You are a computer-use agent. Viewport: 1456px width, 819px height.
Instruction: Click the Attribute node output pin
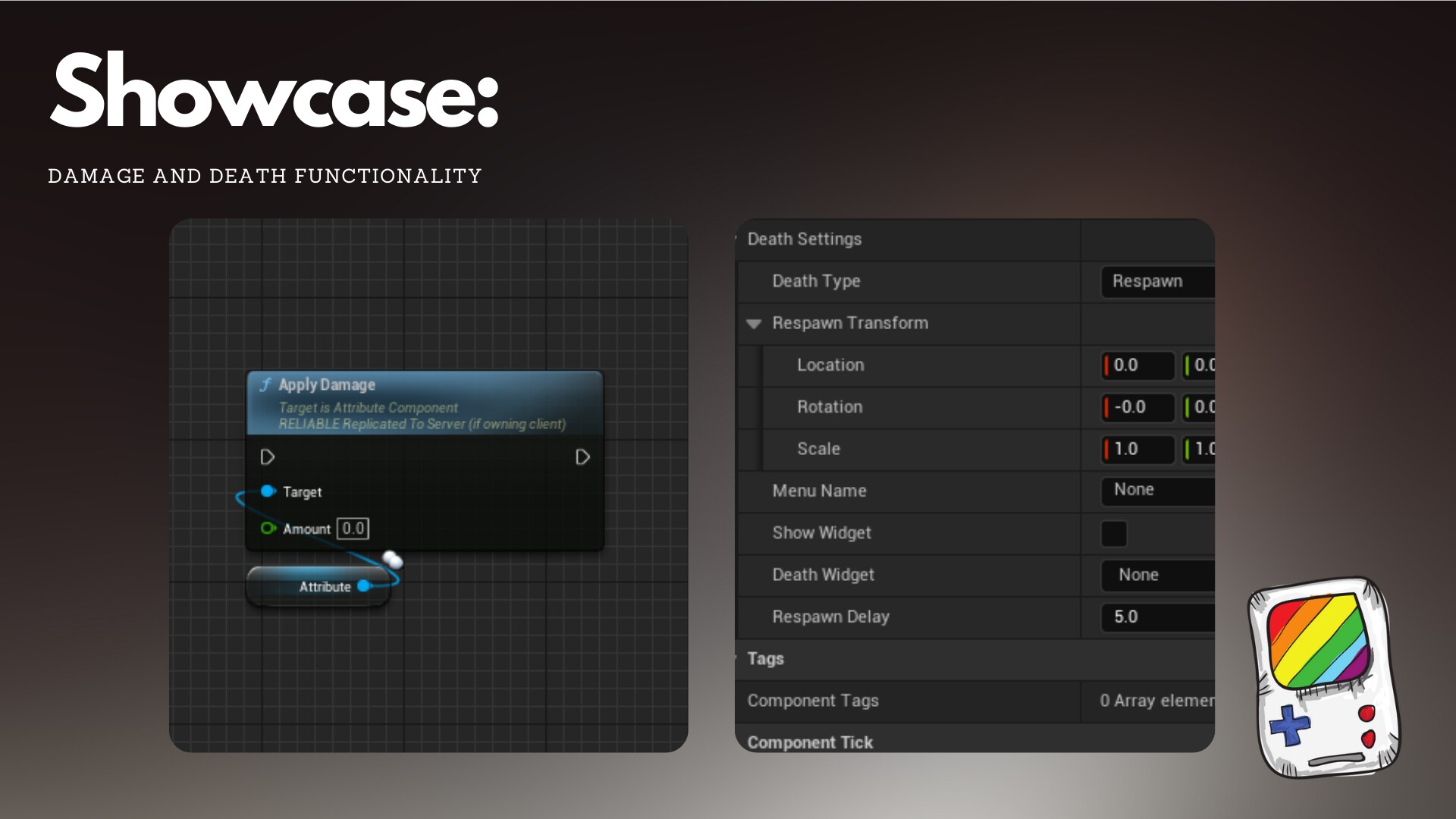(x=364, y=586)
